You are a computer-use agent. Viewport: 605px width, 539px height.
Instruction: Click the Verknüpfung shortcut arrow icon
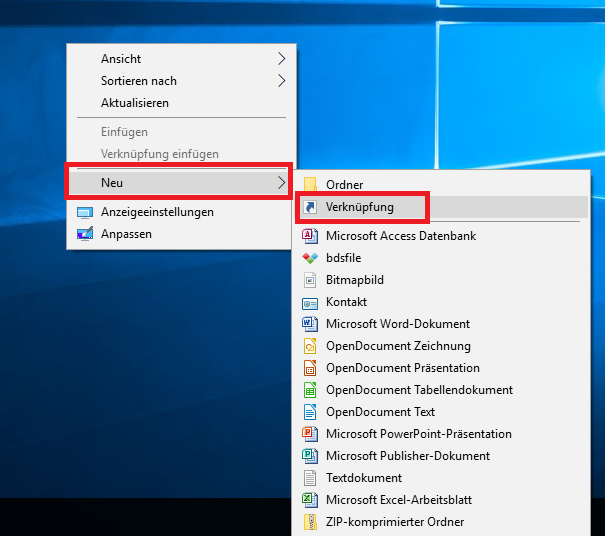point(310,207)
